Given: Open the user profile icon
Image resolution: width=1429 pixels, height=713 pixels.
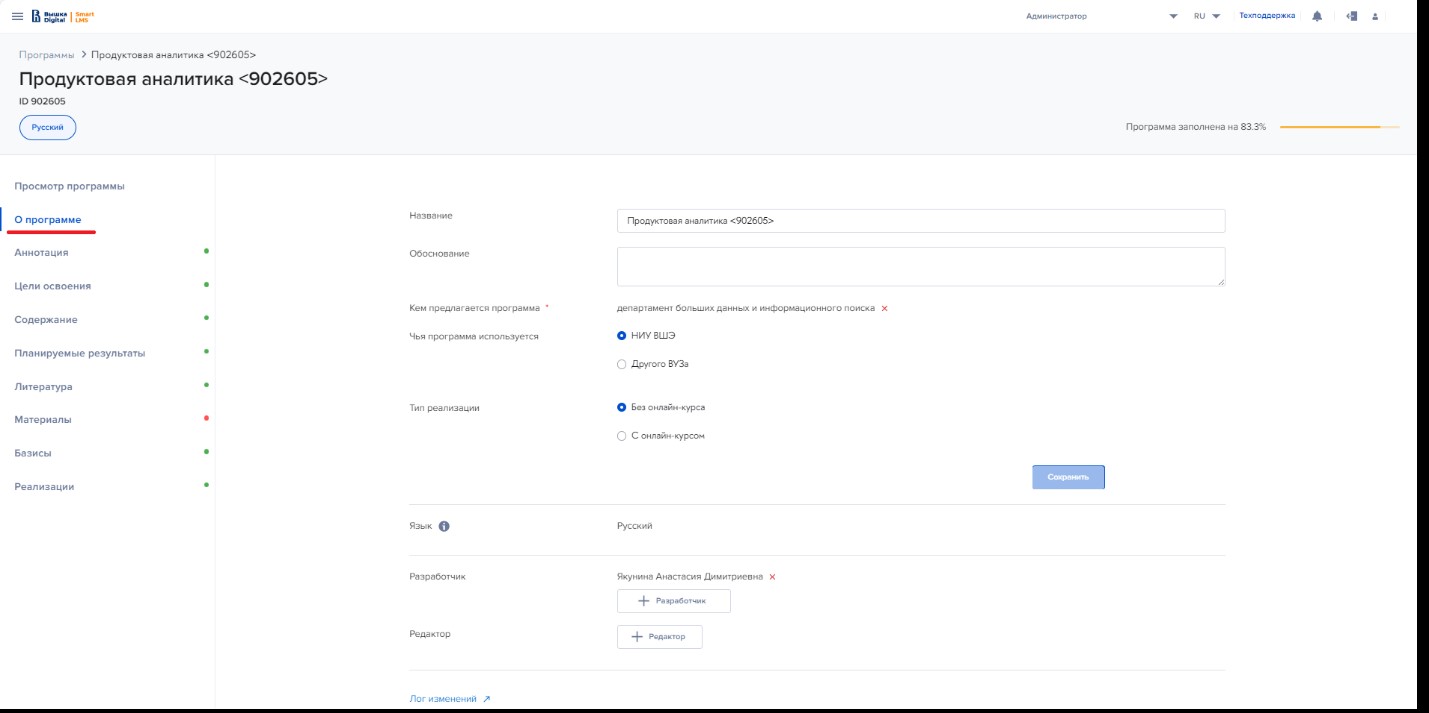Looking at the screenshot, I should pyautogui.click(x=1376, y=16).
